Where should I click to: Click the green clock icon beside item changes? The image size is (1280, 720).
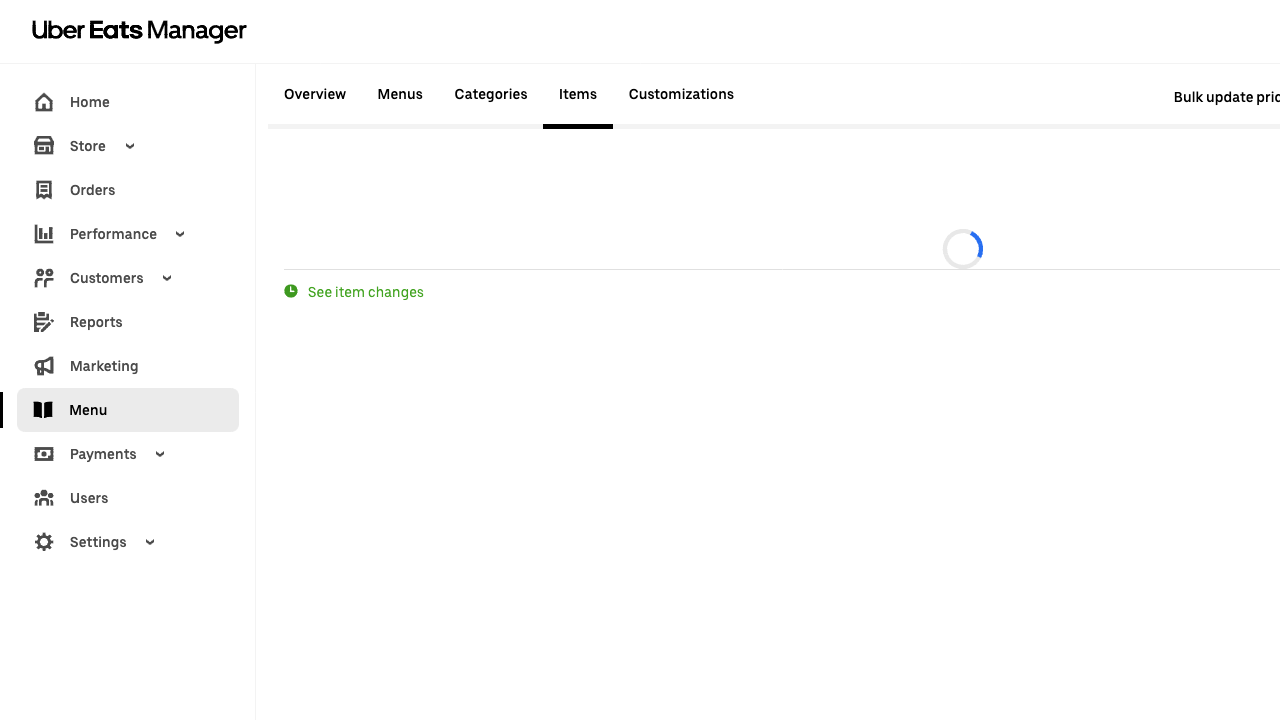[x=291, y=291]
